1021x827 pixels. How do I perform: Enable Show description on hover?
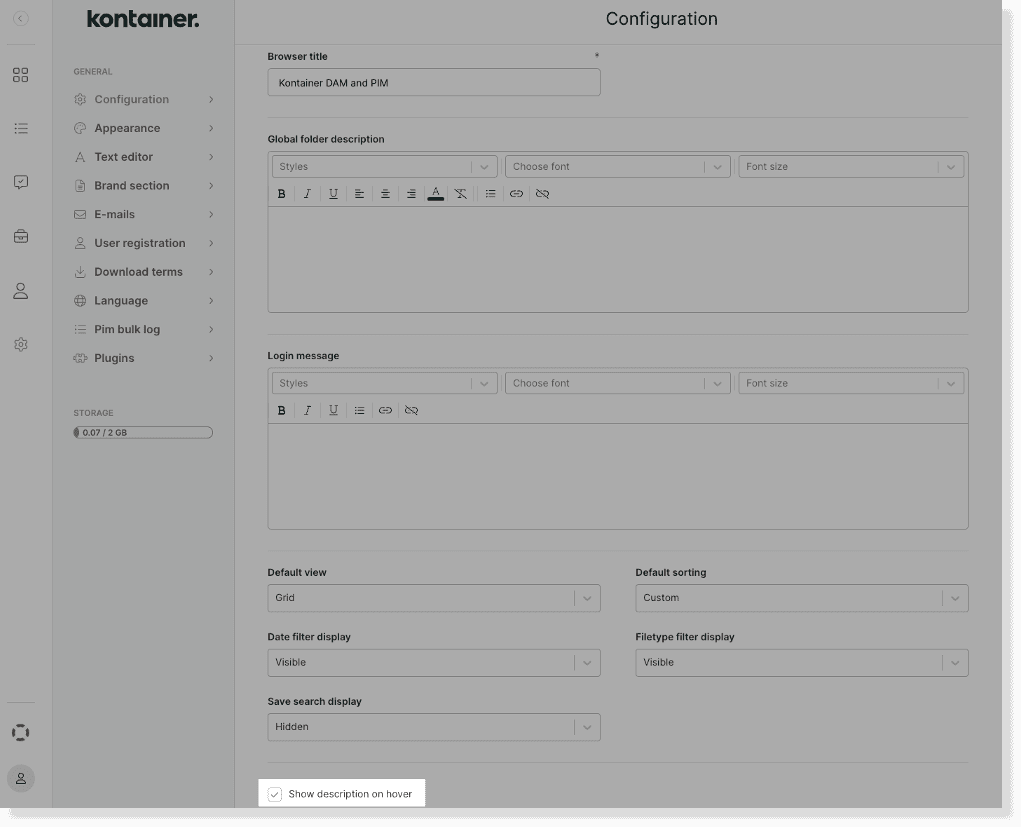(x=275, y=793)
